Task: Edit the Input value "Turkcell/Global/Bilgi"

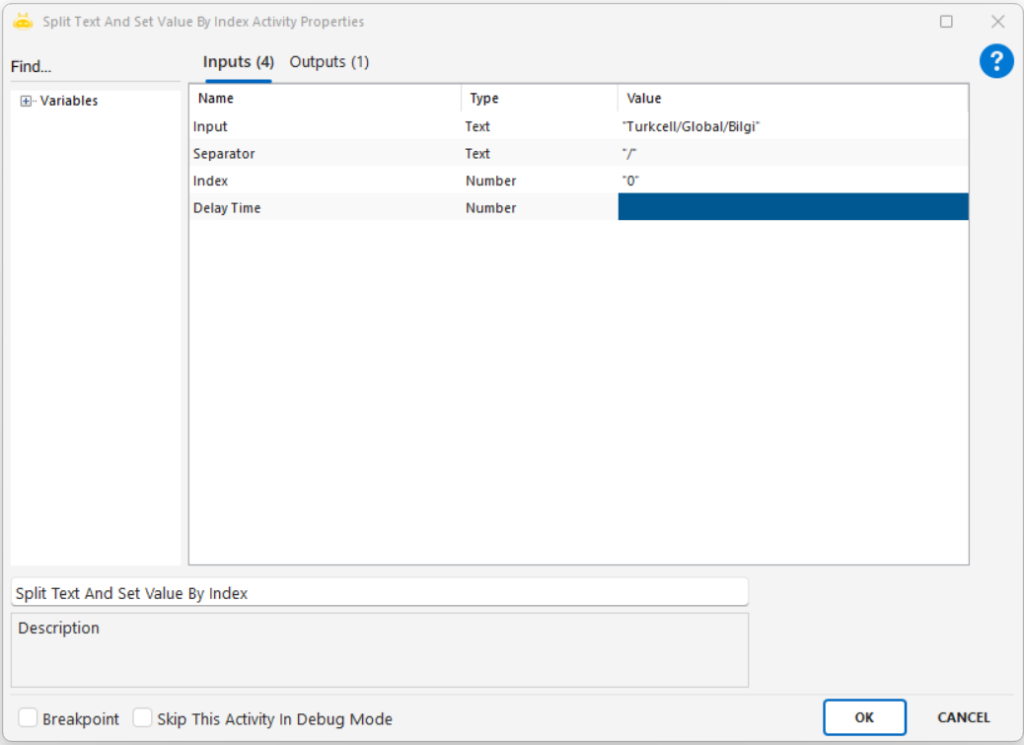Action: pyautogui.click(x=792, y=127)
